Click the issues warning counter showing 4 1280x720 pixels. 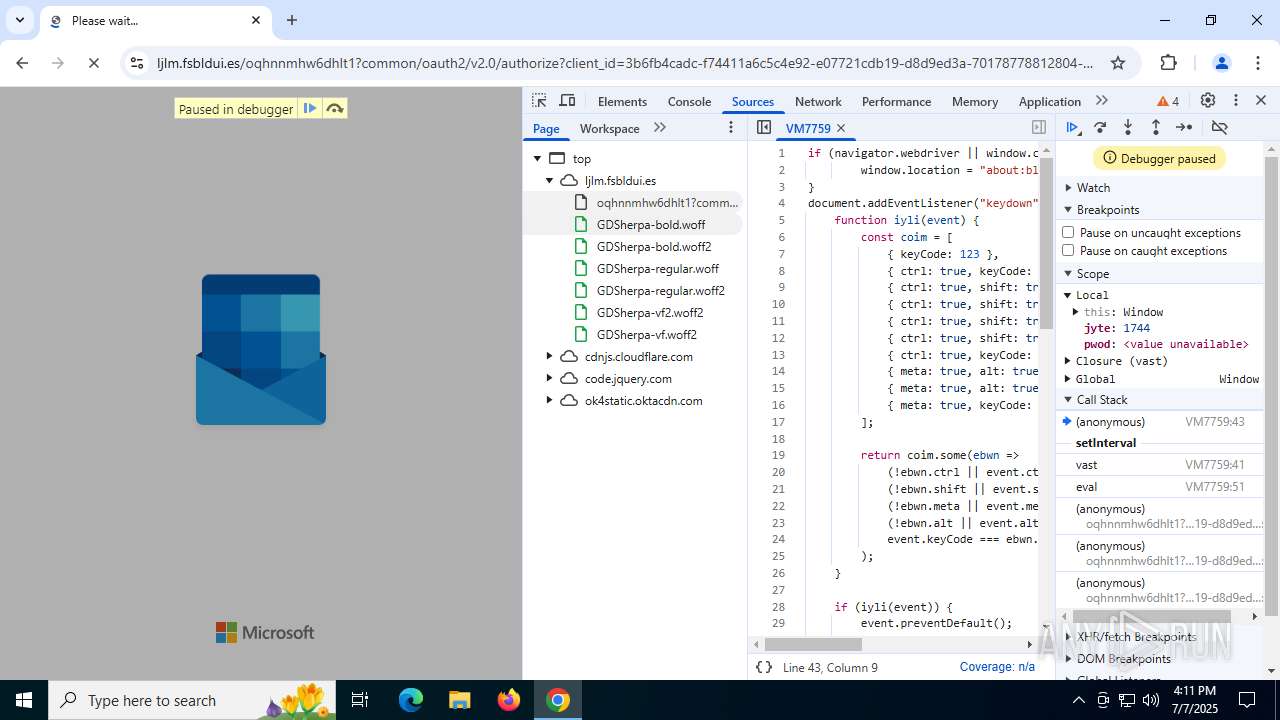click(x=1168, y=101)
